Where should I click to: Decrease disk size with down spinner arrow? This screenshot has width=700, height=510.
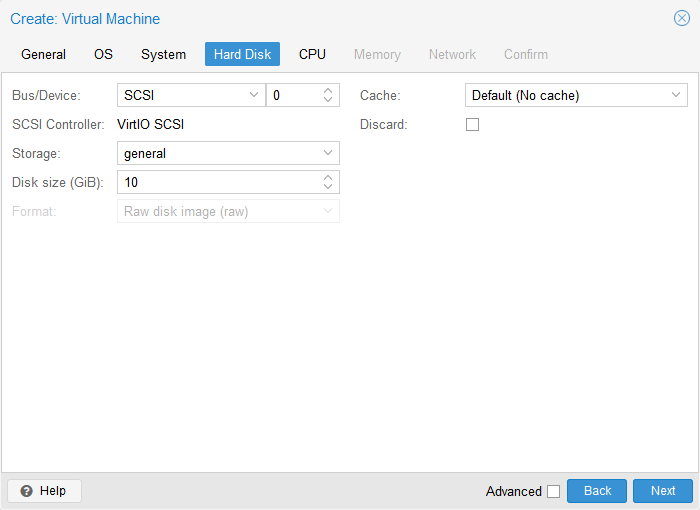[x=328, y=187]
